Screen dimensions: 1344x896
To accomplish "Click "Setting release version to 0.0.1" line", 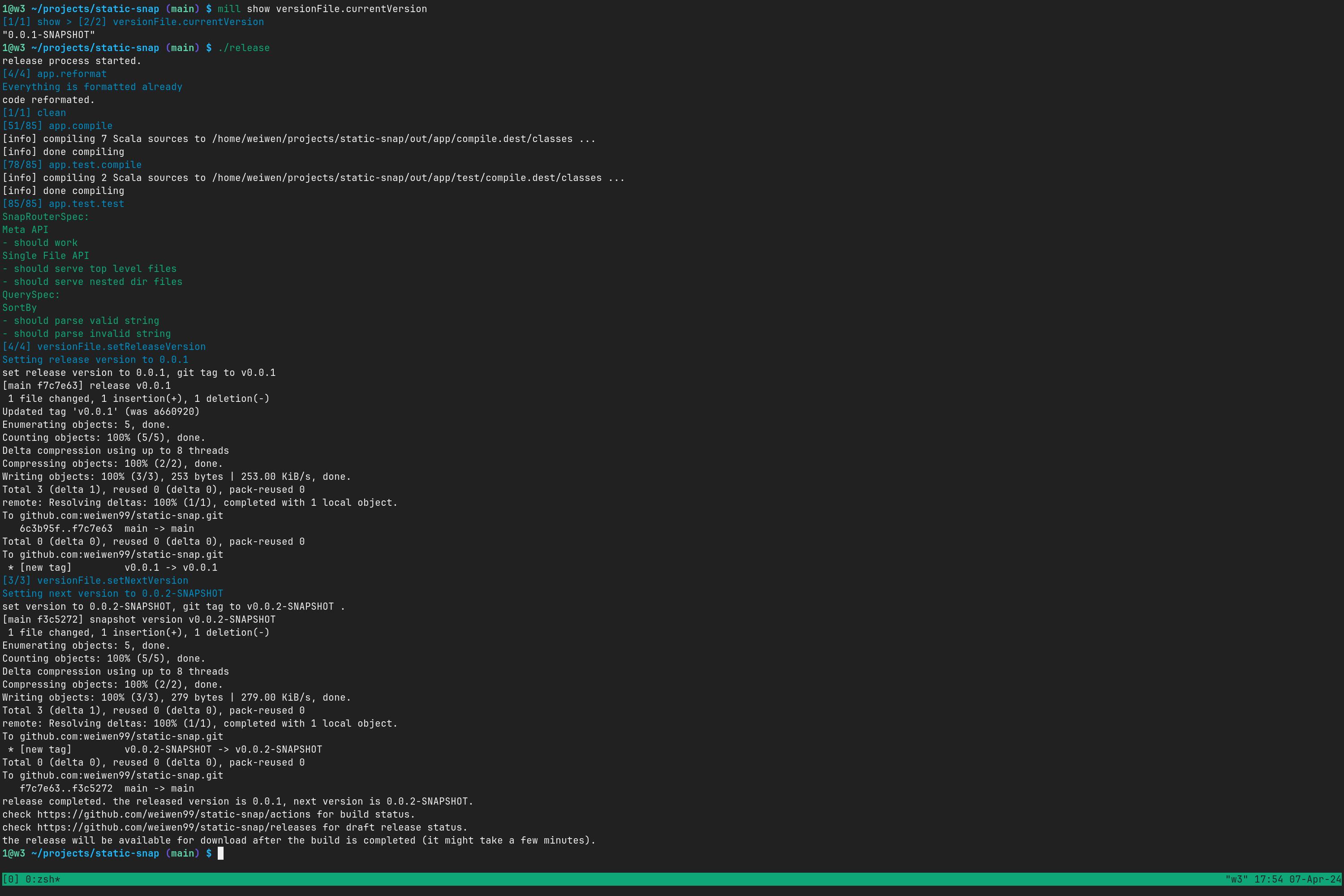I will (95, 360).
